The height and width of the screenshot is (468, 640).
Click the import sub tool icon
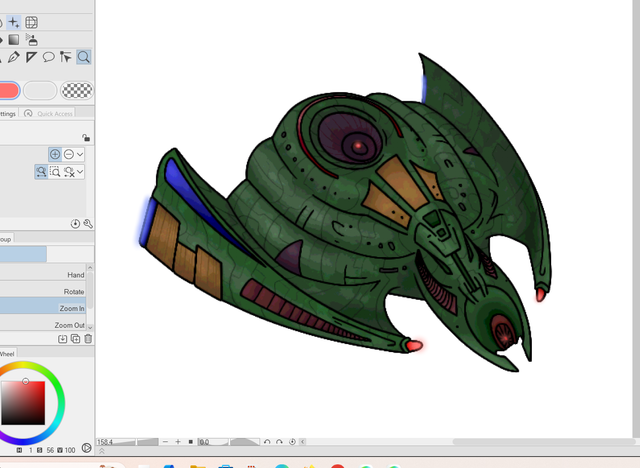62,339
